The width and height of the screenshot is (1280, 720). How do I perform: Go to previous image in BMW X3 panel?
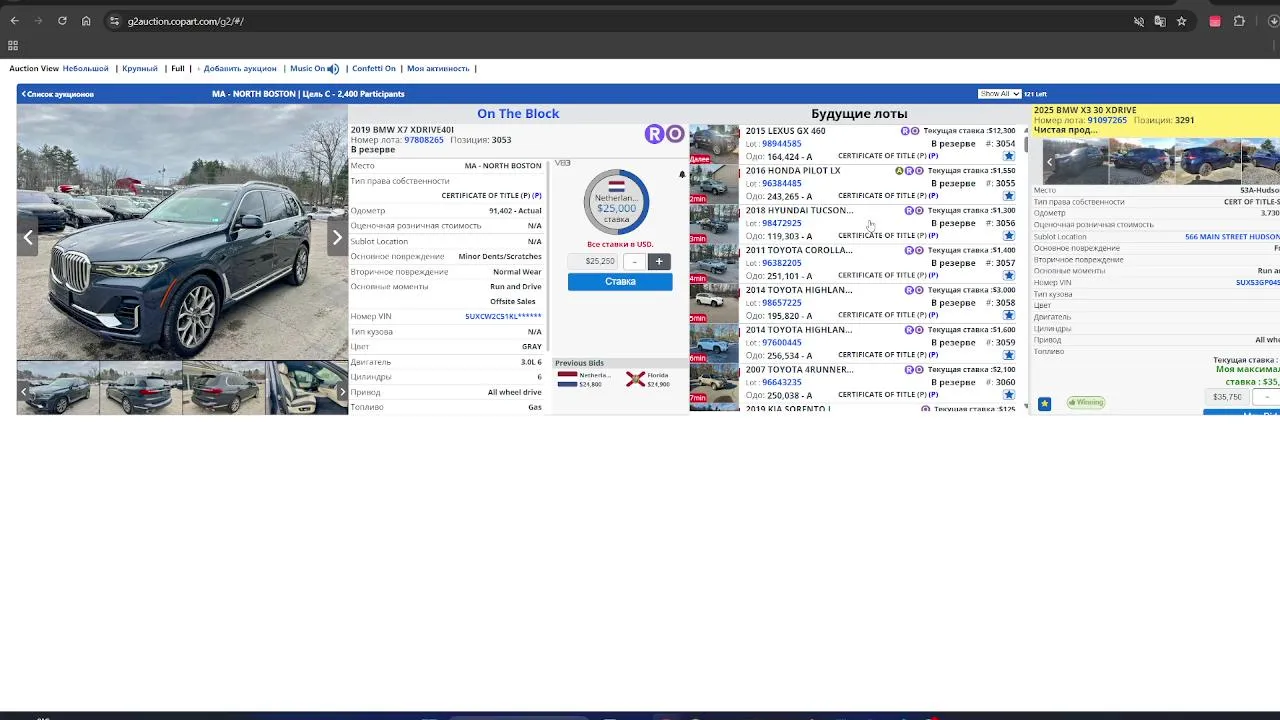point(1049,162)
